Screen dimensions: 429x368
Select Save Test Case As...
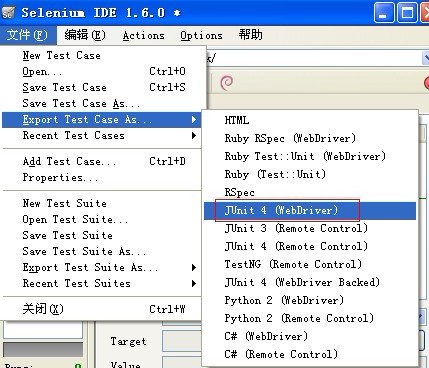pos(102,103)
